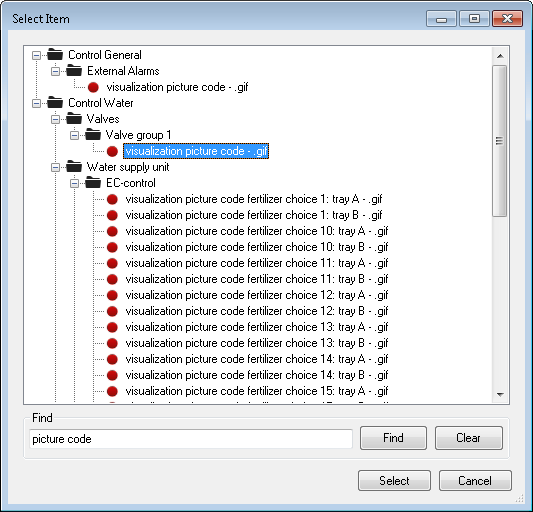
Task: Click the Clear button
Action: click(469, 438)
